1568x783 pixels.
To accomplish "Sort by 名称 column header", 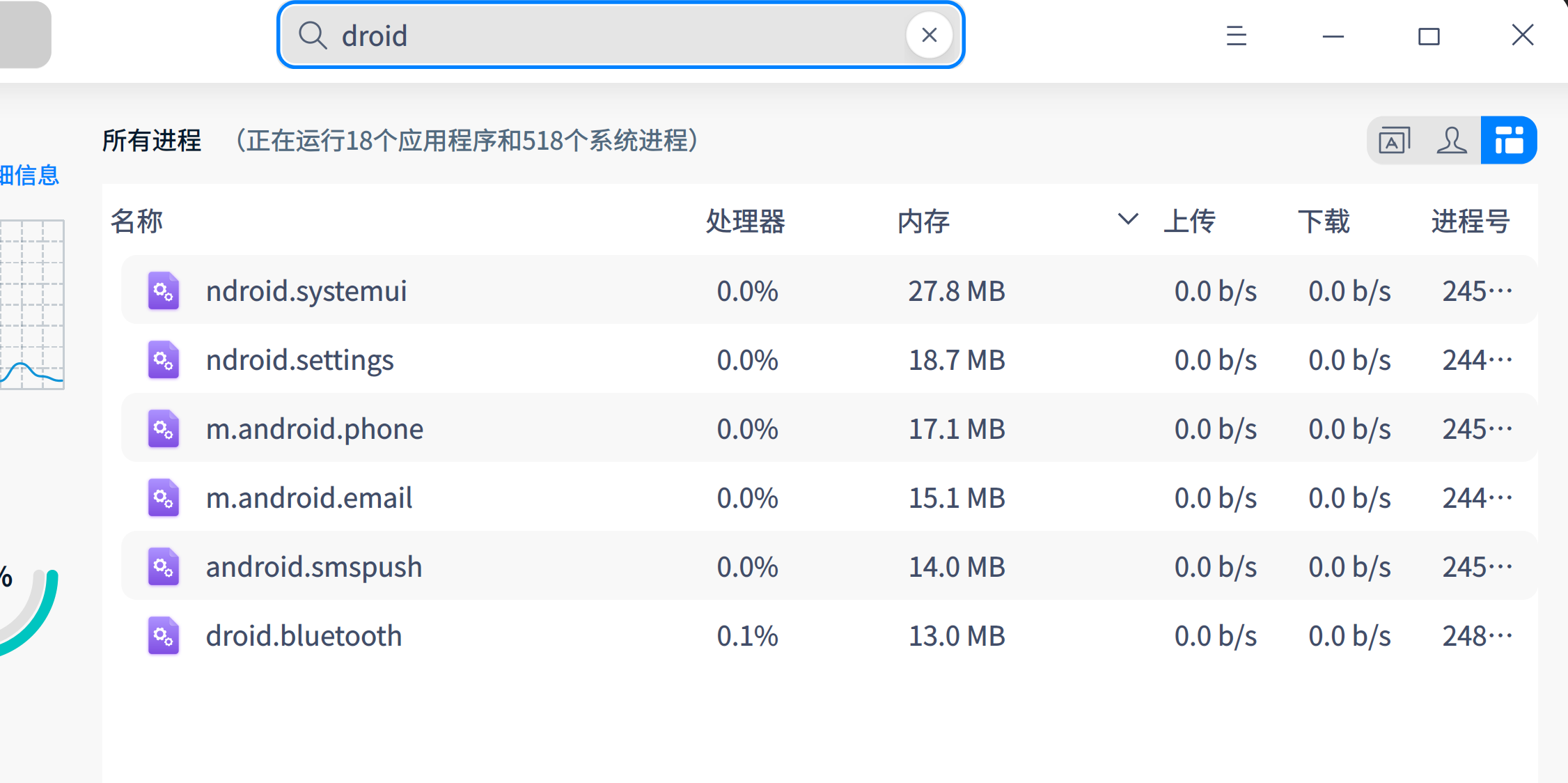I will [136, 222].
